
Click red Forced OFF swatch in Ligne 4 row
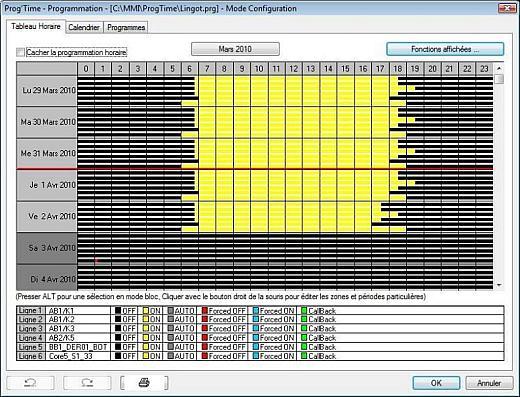click(205, 338)
